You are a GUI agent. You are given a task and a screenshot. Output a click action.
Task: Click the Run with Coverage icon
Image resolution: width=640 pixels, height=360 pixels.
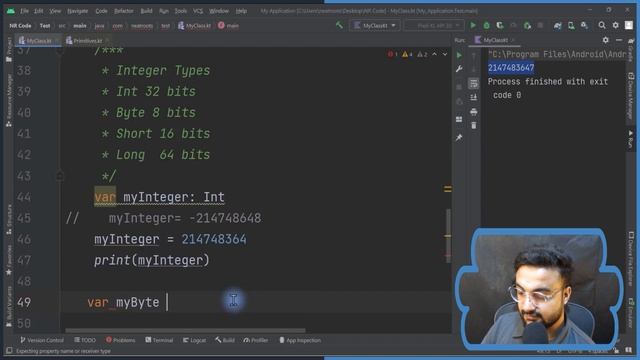[x=500, y=25]
